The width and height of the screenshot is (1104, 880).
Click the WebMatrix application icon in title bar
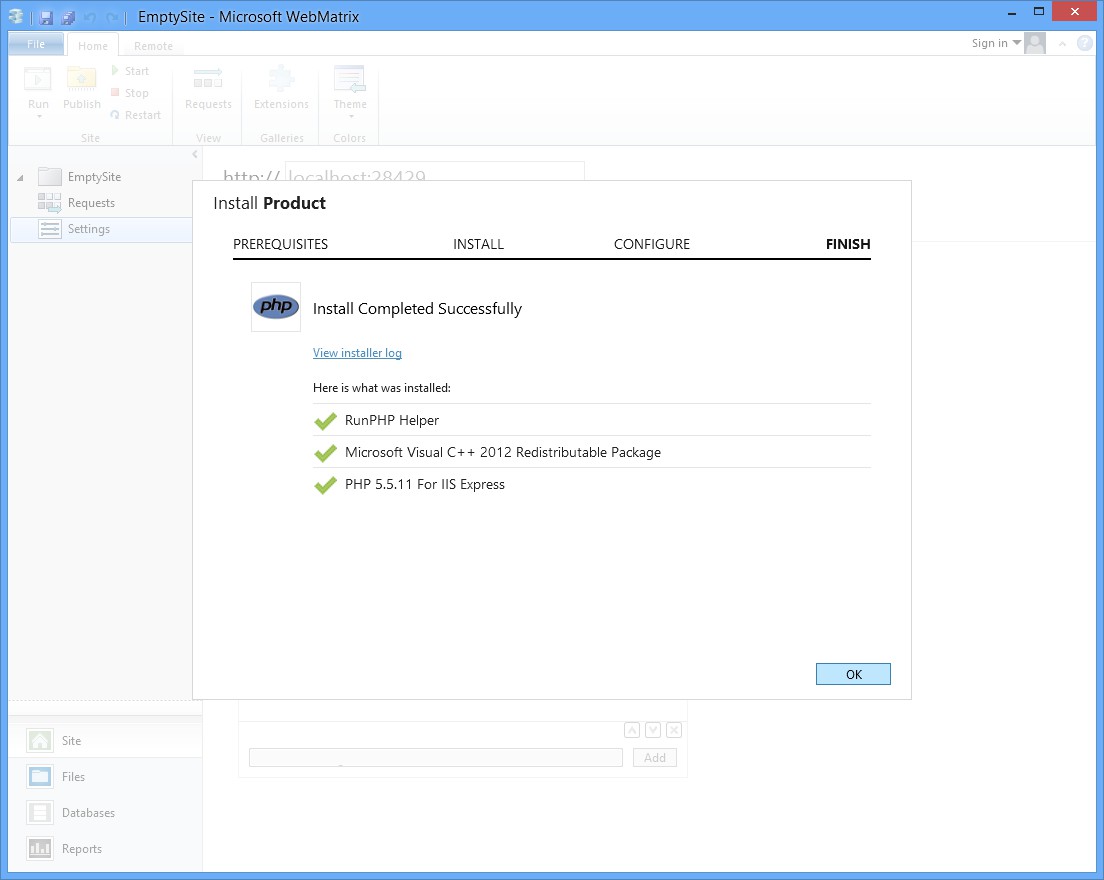[16, 16]
